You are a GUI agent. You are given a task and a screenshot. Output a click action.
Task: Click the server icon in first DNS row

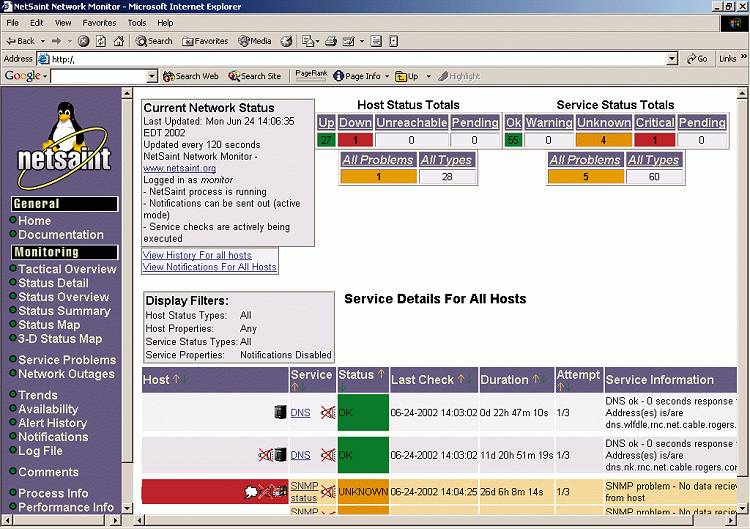(280, 412)
